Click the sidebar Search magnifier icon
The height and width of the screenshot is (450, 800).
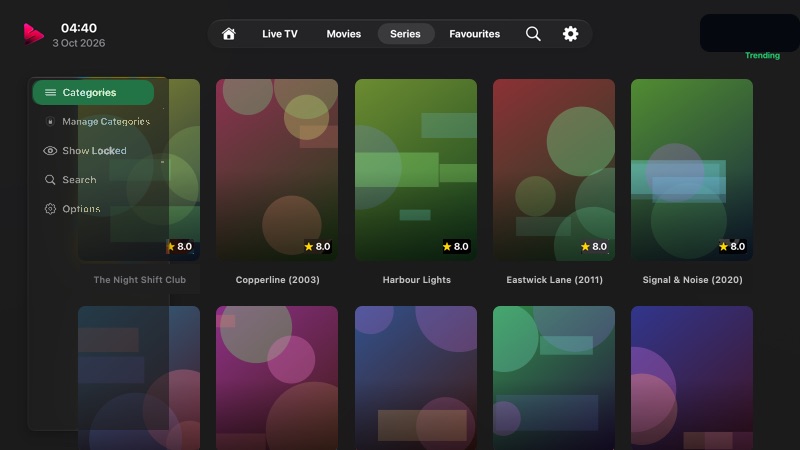[x=50, y=180]
